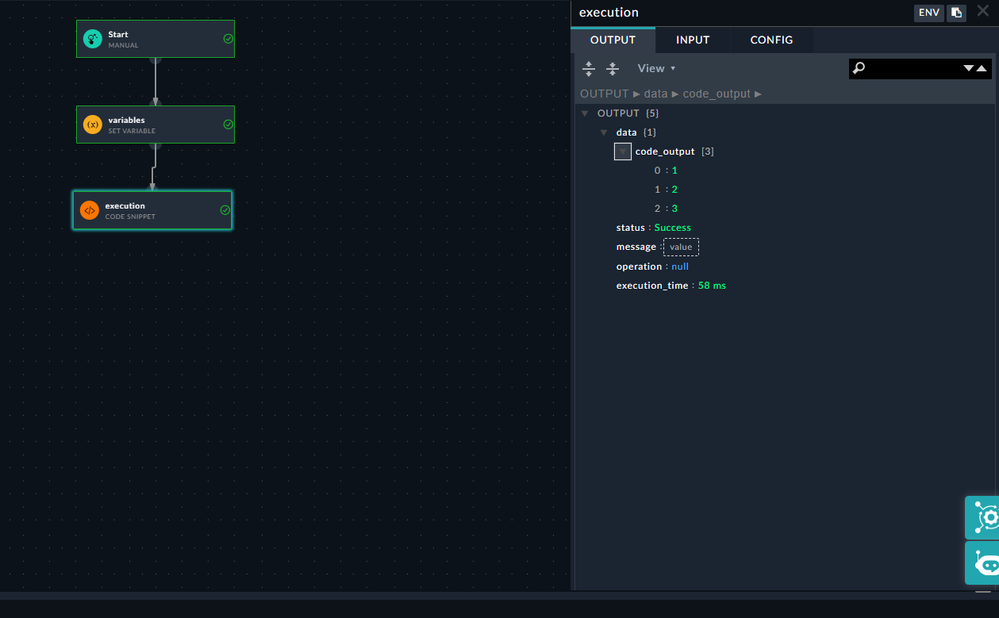The height and width of the screenshot is (618, 999).
Task: Select array index 1 value 2
Action: coord(675,189)
